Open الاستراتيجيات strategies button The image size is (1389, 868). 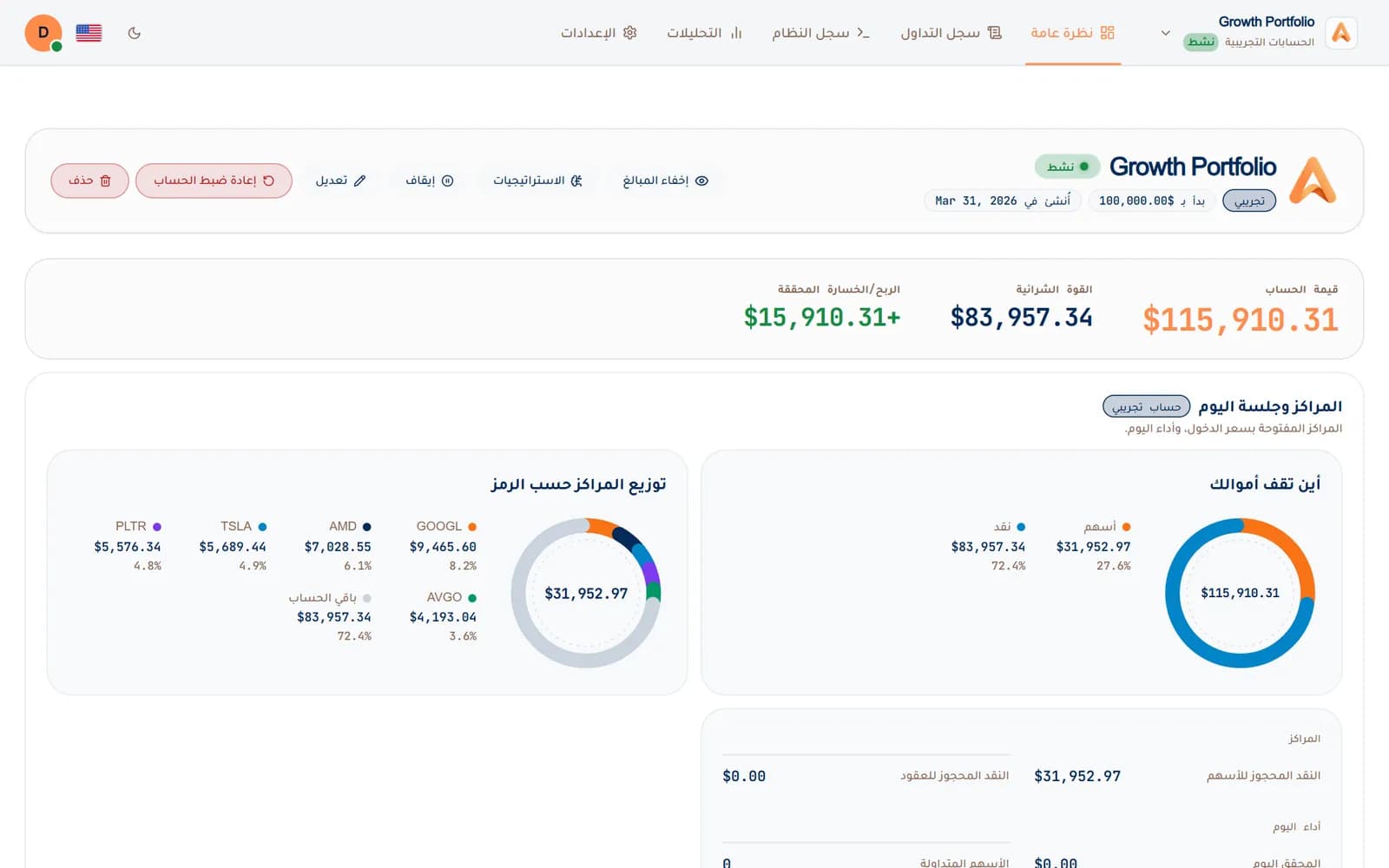pos(537,181)
